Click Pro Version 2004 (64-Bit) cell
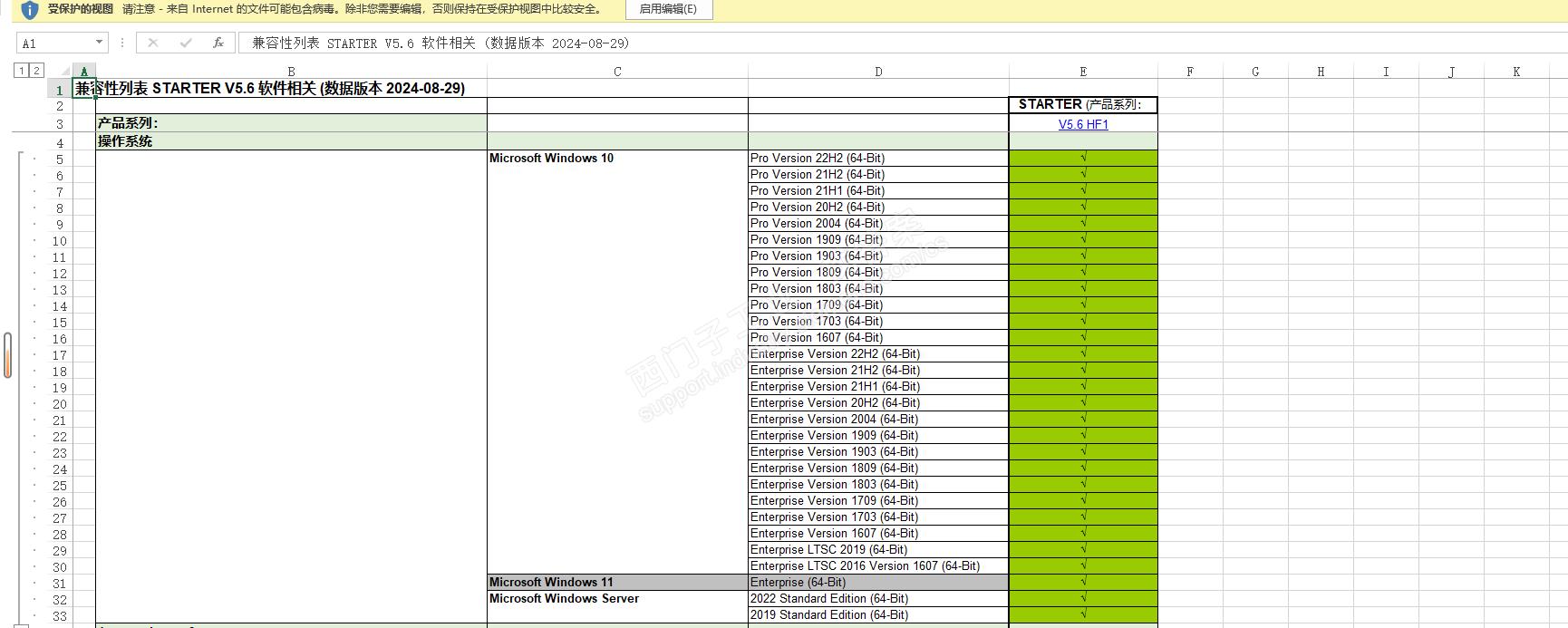 point(878,223)
